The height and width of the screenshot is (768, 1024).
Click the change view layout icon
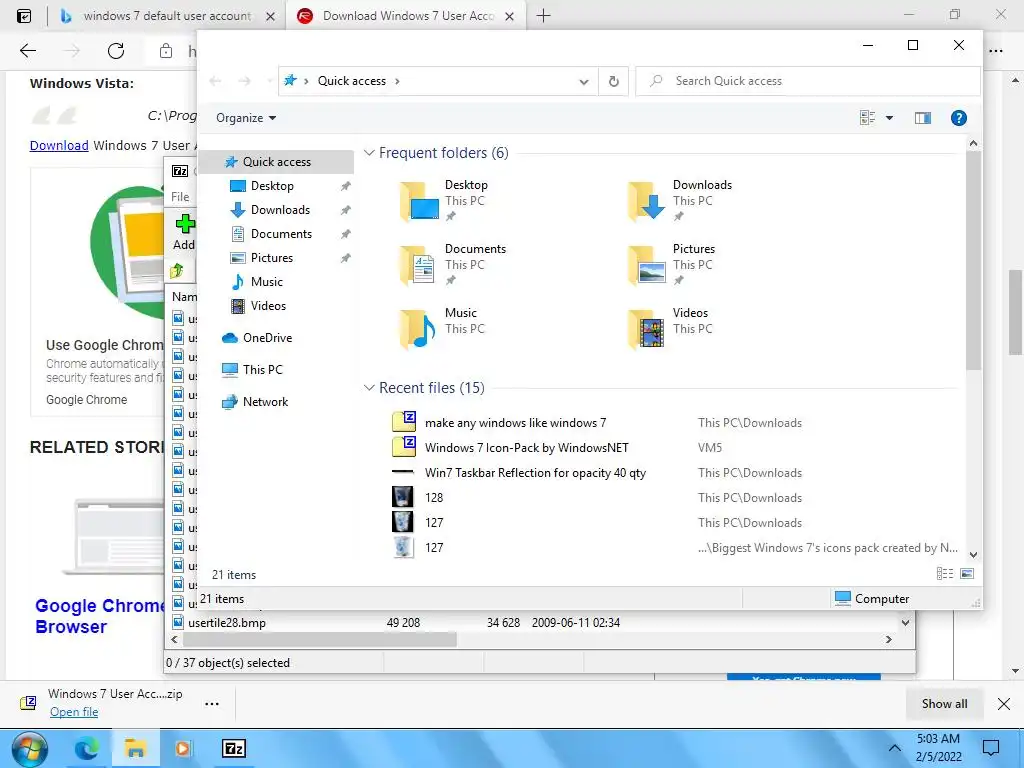(867, 118)
